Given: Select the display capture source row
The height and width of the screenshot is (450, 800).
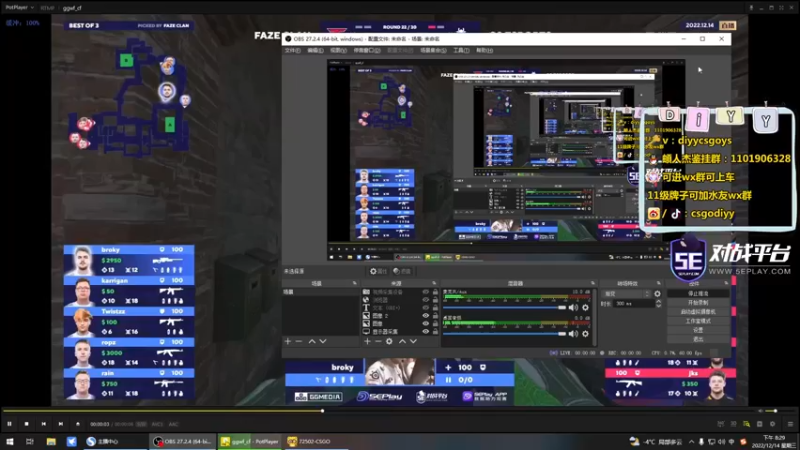Looking at the screenshot, I should pos(400,332).
